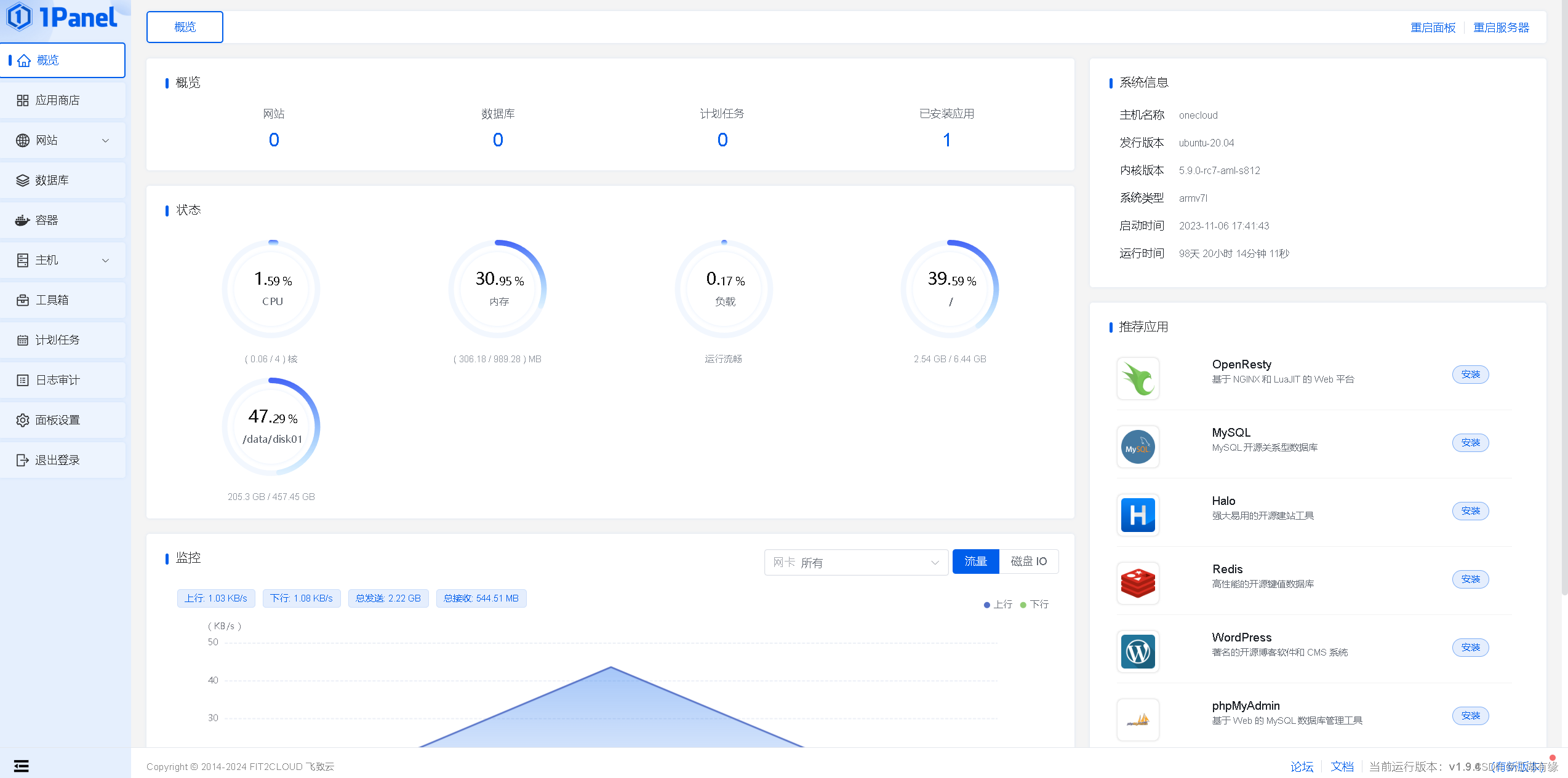Click the sidebar collapse icon at the bottom left
The width and height of the screenshot is (1568, 778).
(22, 766)
